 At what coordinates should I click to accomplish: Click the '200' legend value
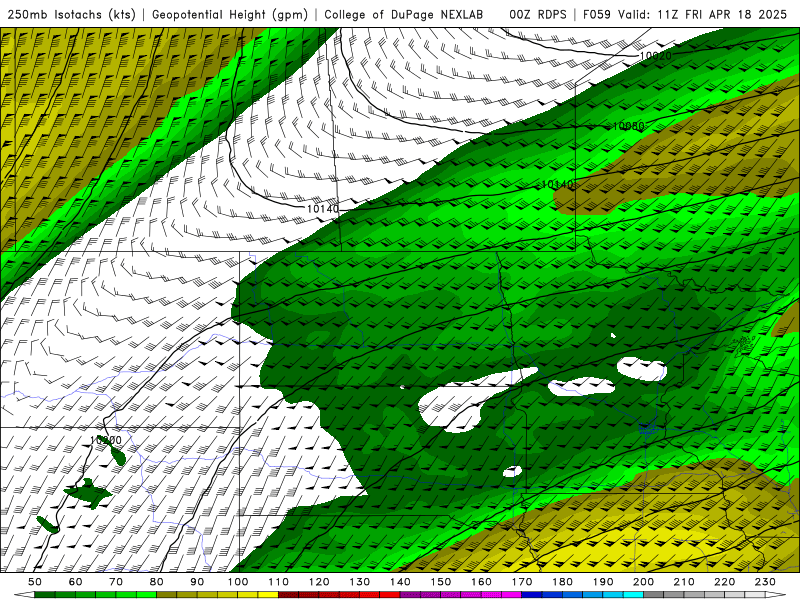coord(643,582)
